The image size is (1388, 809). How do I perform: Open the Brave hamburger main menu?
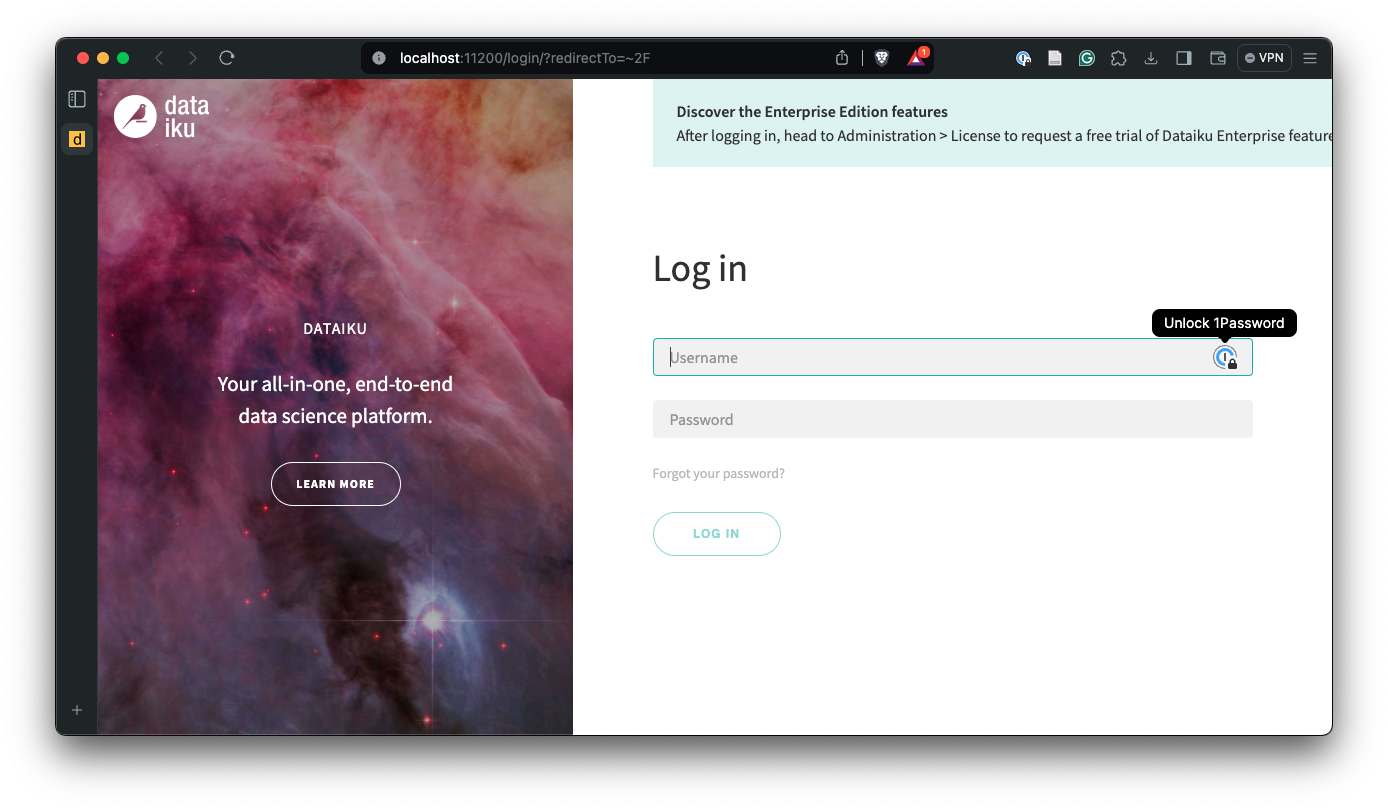click(1310, 58)
